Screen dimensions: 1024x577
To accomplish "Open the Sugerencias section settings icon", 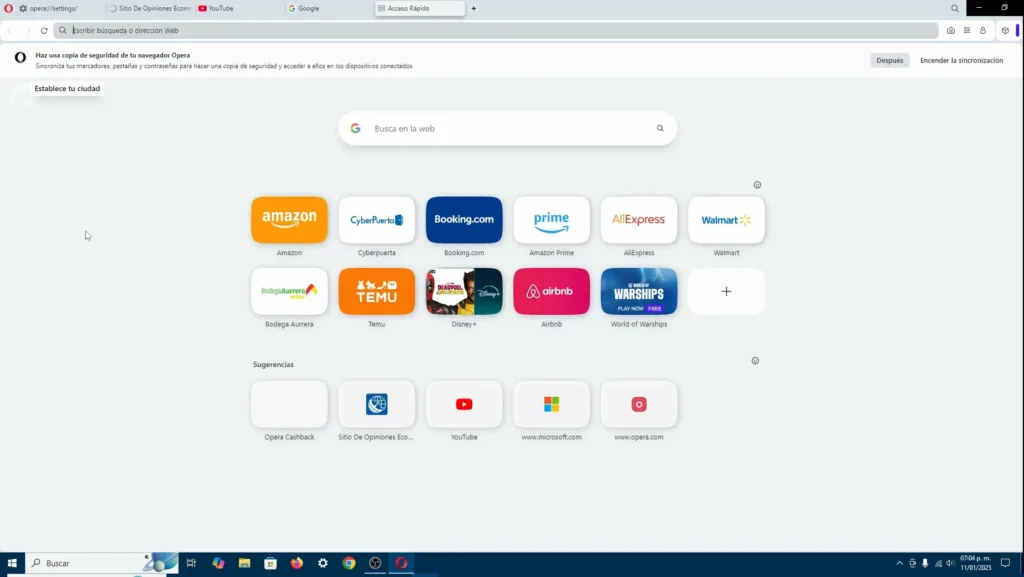I will 755,360.
